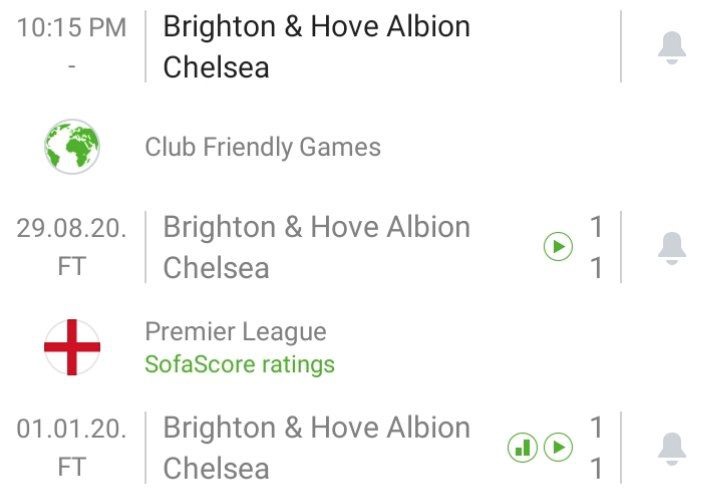
Task: Click the 29.08.20 match date
Action: 72,228
